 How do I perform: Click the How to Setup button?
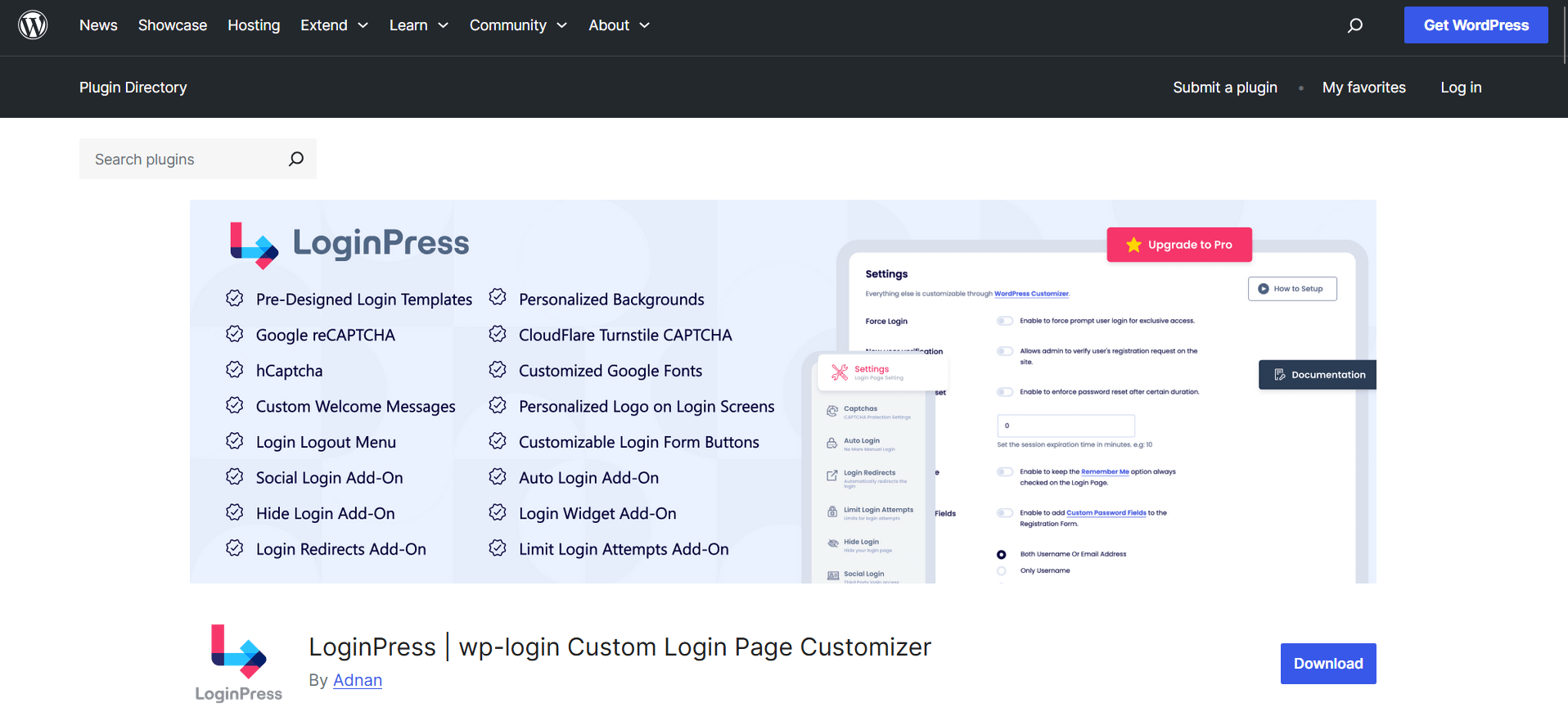point(1292,289)
